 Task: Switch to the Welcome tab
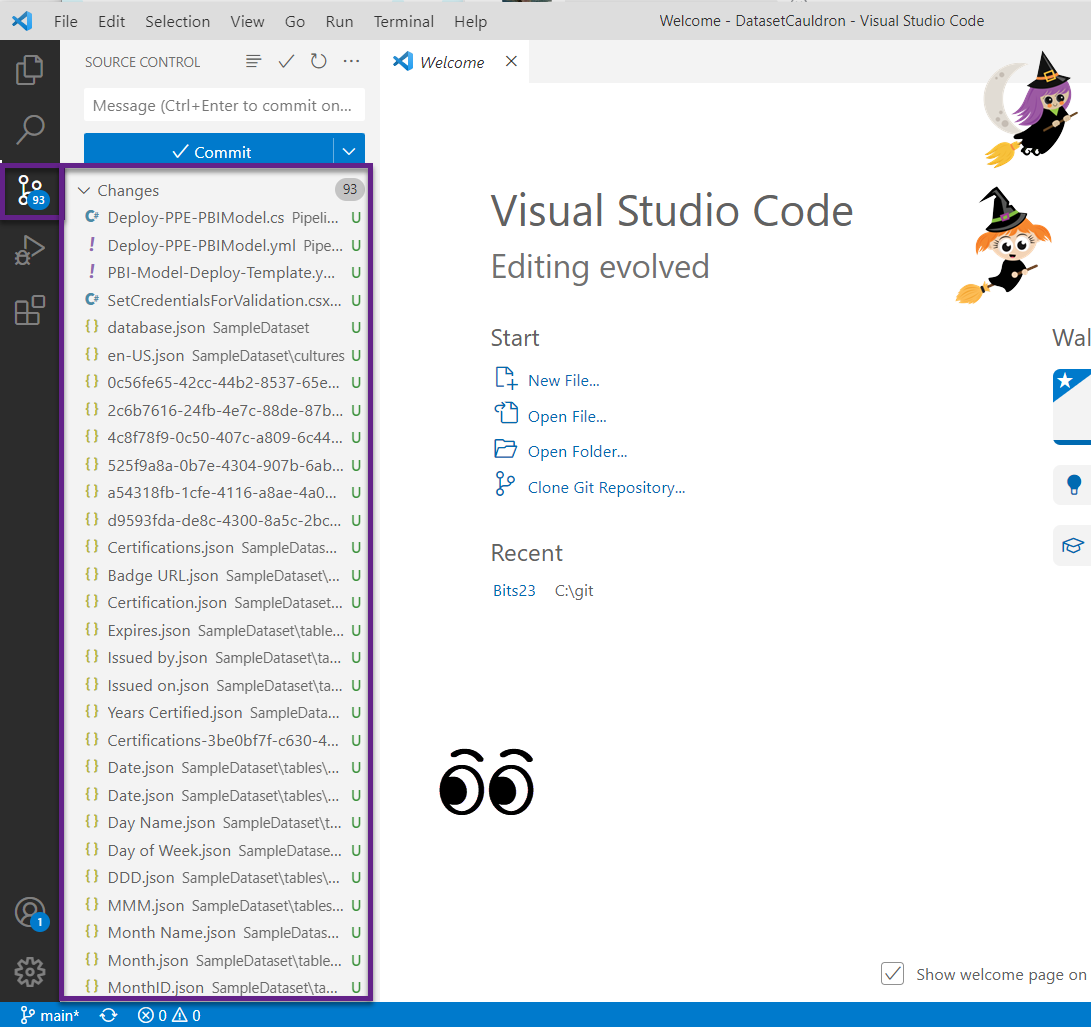pyautogui.click(x=449, y=61)
